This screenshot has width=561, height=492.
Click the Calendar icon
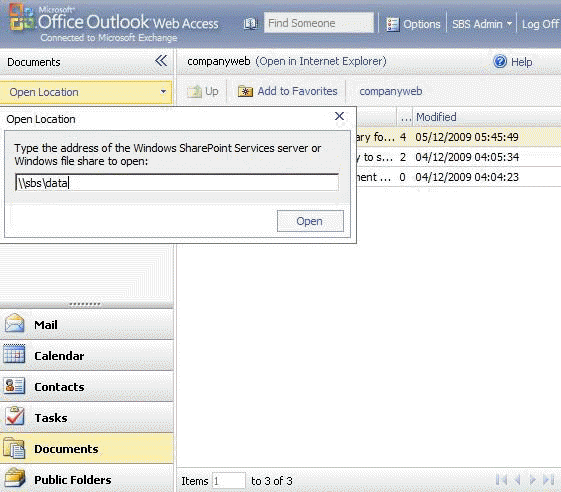[14, 354]
